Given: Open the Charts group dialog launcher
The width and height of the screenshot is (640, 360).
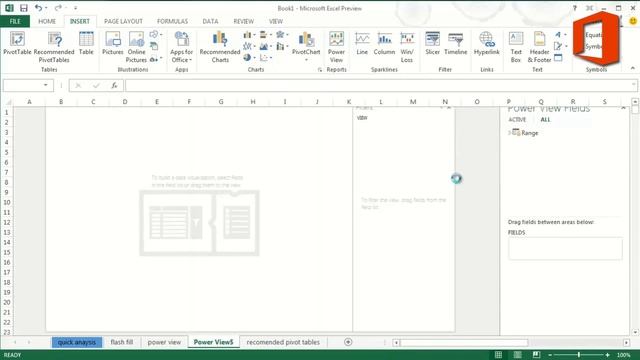Looking at the screenshot, I should coord(320,70).
